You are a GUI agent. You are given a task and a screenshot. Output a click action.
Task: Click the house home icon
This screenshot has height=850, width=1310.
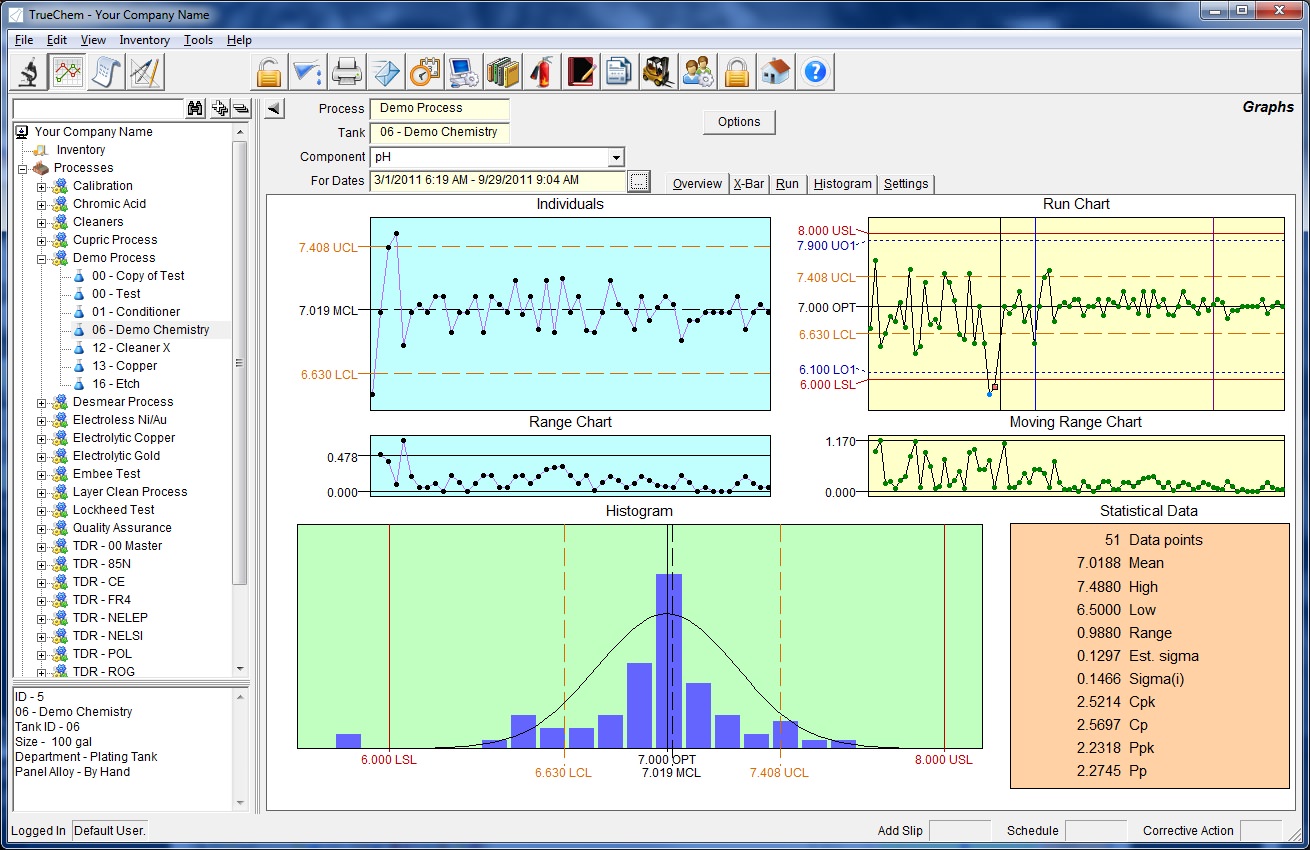[x=776, y=72]
